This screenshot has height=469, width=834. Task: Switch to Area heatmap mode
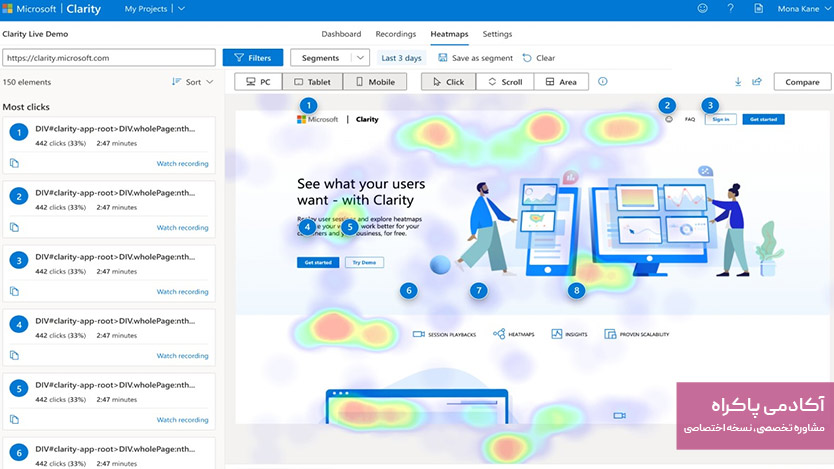[561, 82]
